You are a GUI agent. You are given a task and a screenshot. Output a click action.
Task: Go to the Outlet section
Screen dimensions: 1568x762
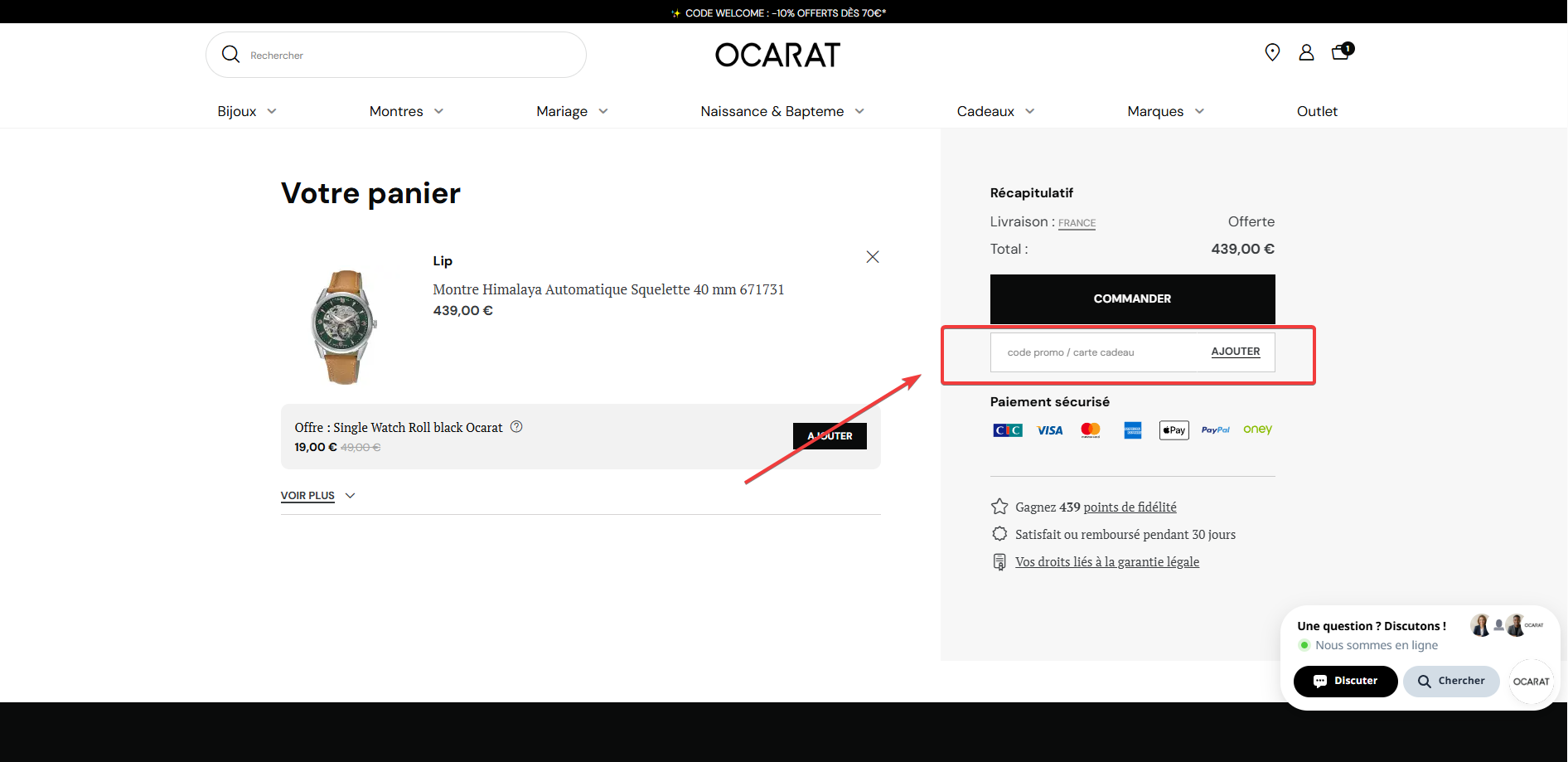pos(1317,111)
